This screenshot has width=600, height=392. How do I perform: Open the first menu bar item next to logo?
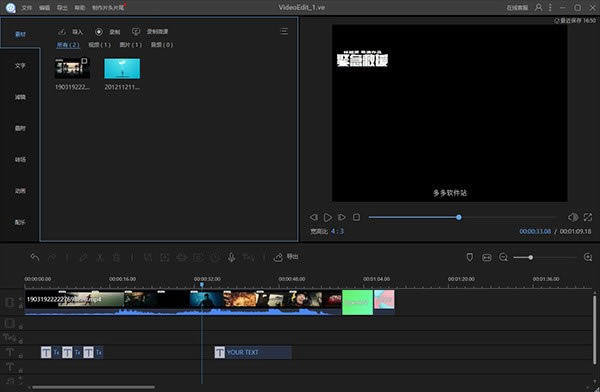tap(26, 8)
